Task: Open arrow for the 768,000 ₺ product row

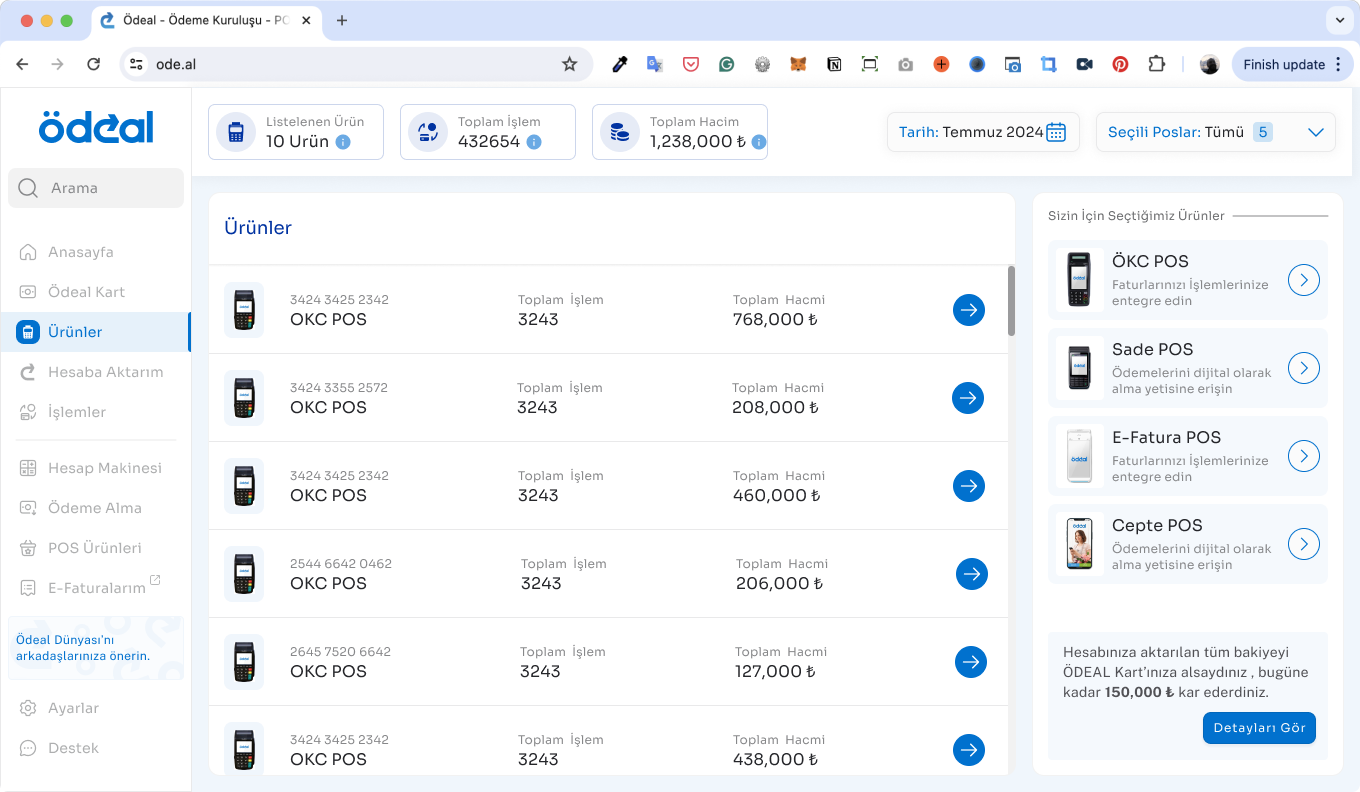Action: coord(968,310)
